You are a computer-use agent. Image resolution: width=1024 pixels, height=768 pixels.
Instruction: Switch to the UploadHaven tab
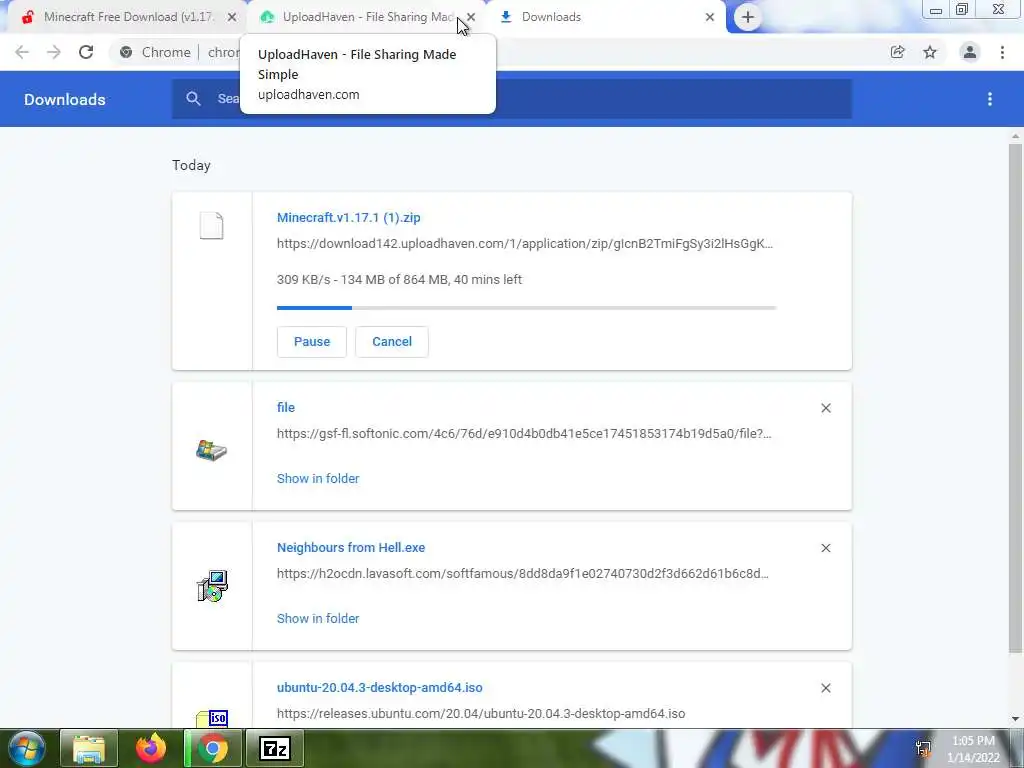366,17
